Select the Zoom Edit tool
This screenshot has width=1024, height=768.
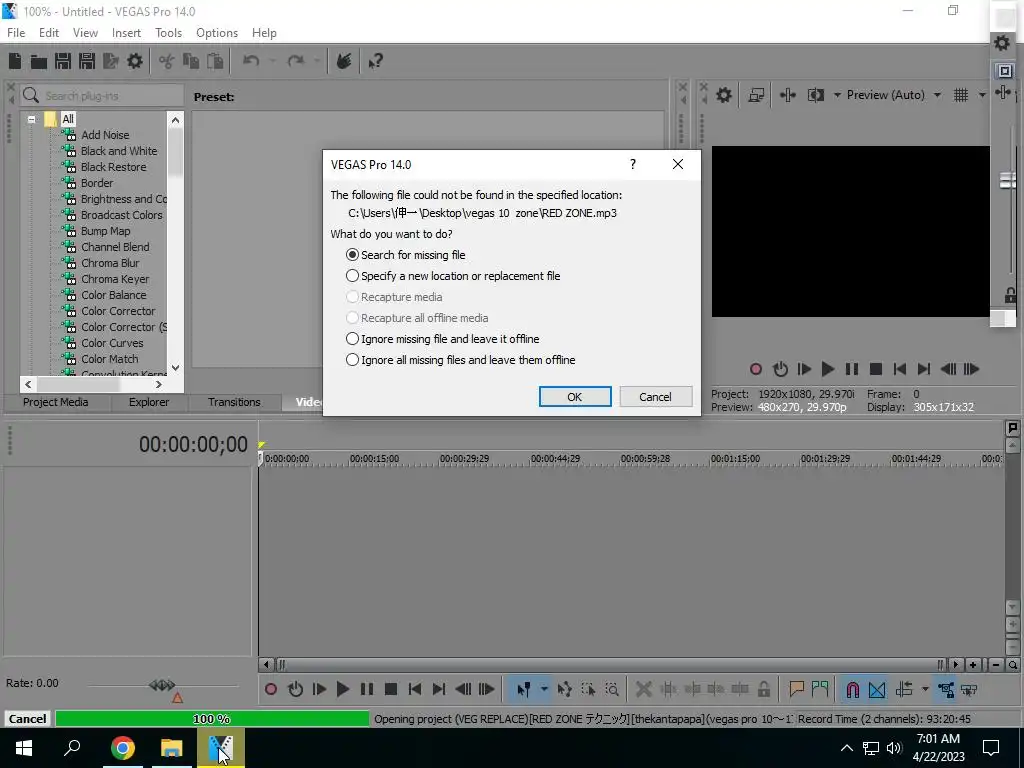[x=612, y=689]
